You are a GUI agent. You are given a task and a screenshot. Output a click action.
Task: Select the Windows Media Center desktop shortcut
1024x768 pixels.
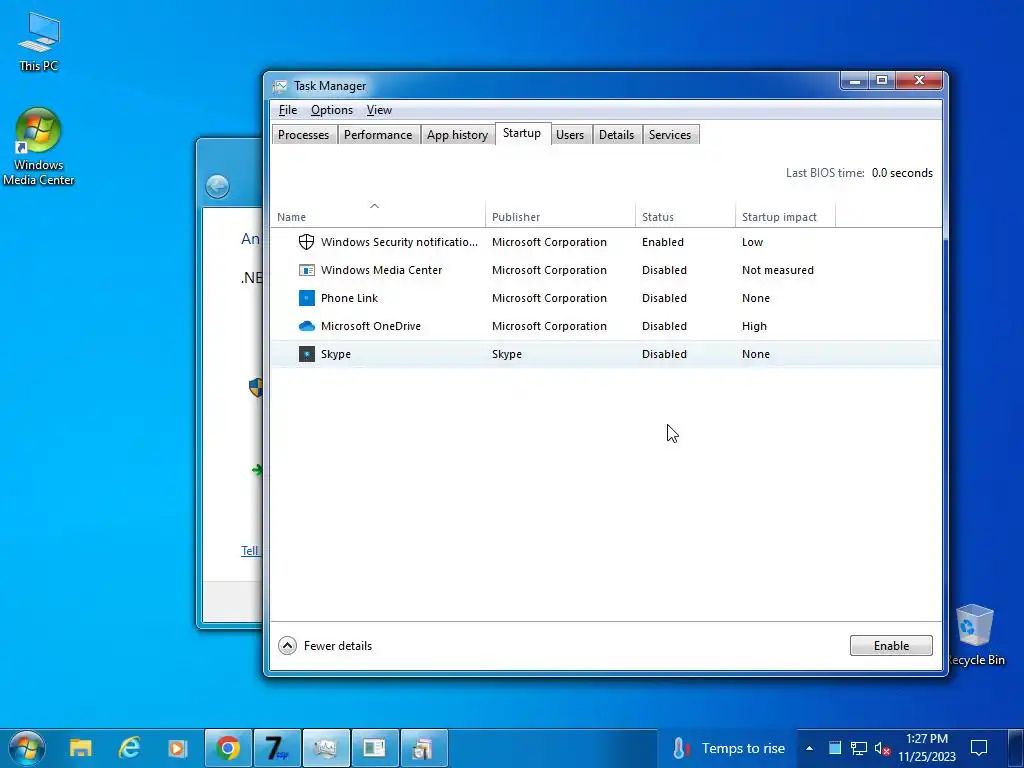coord(38,146)
